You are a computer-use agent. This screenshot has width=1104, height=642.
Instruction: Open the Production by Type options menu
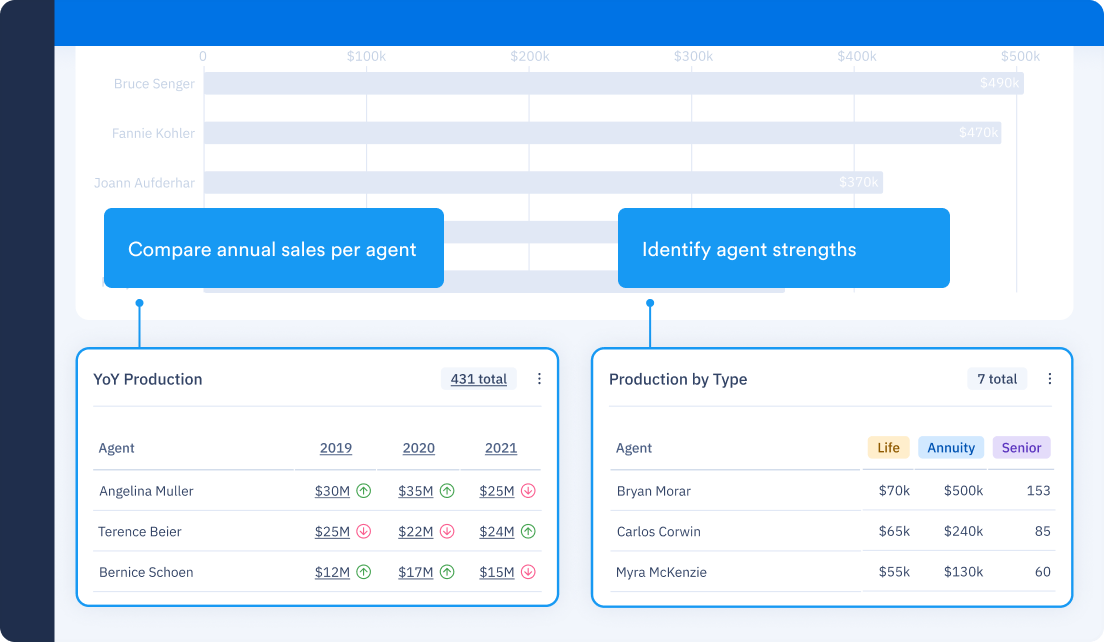pos(1049,379)
